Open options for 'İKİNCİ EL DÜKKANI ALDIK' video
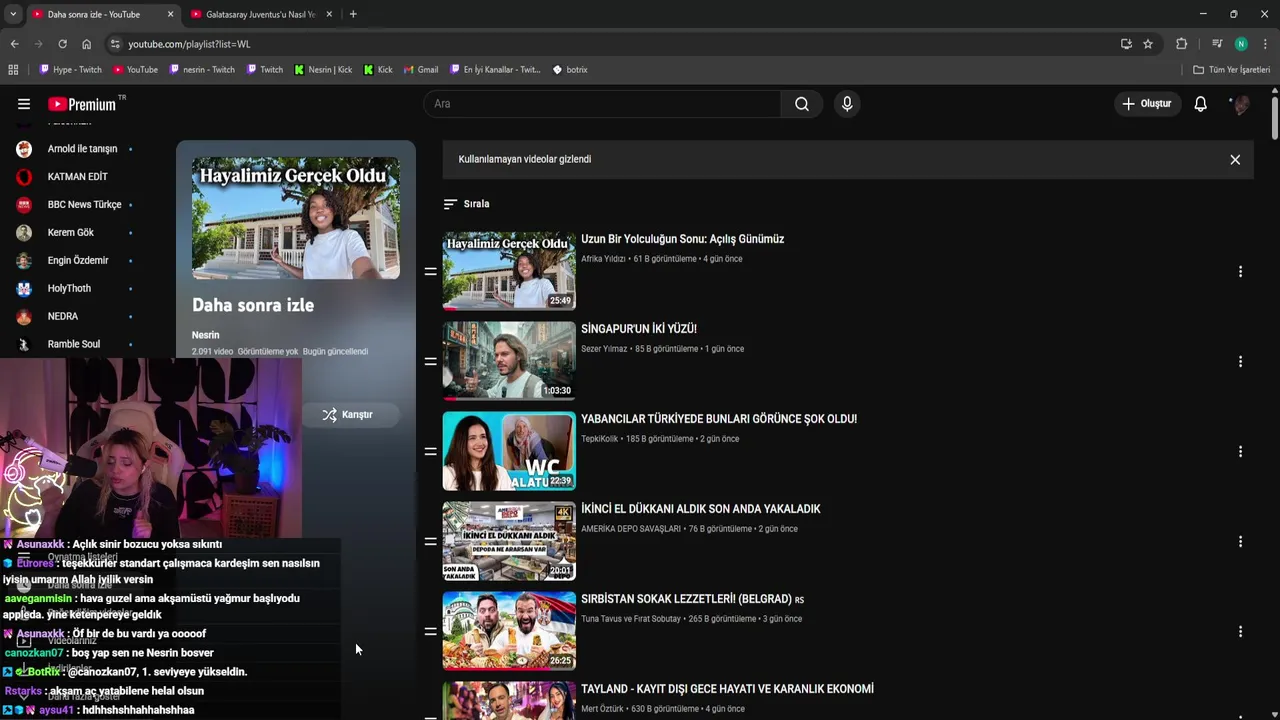Image resolution: width=1280 pixels, height=720 pixels. pos(1240,542)
